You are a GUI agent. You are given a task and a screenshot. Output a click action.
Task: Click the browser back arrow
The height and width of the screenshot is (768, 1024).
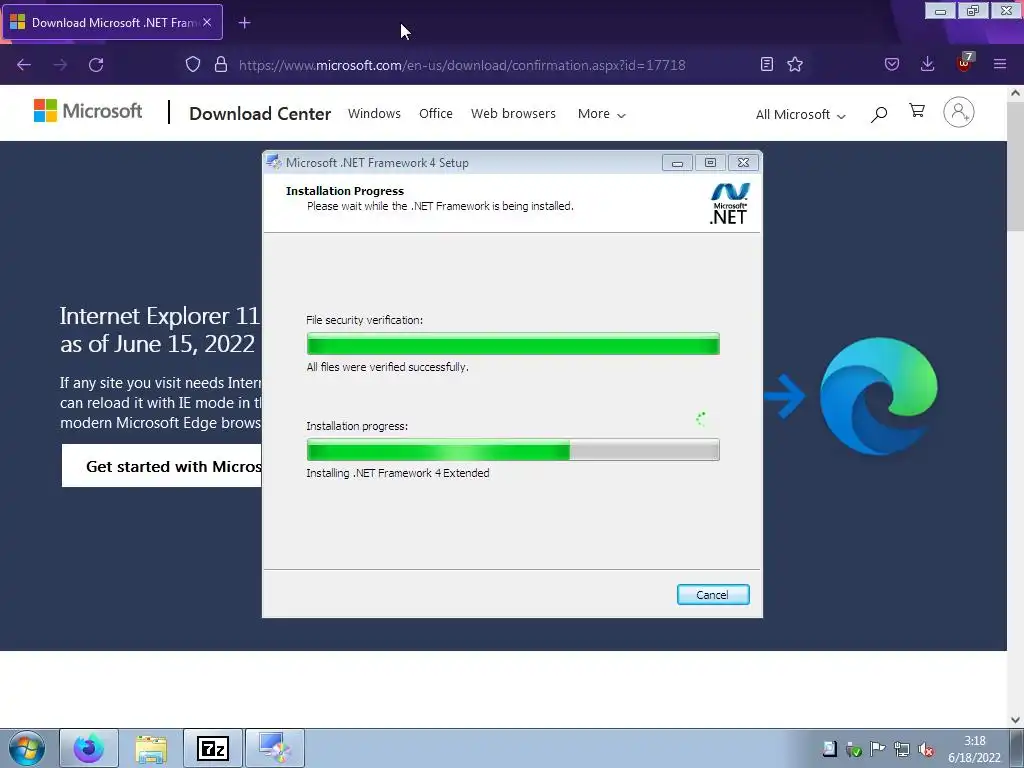point(24,65)
